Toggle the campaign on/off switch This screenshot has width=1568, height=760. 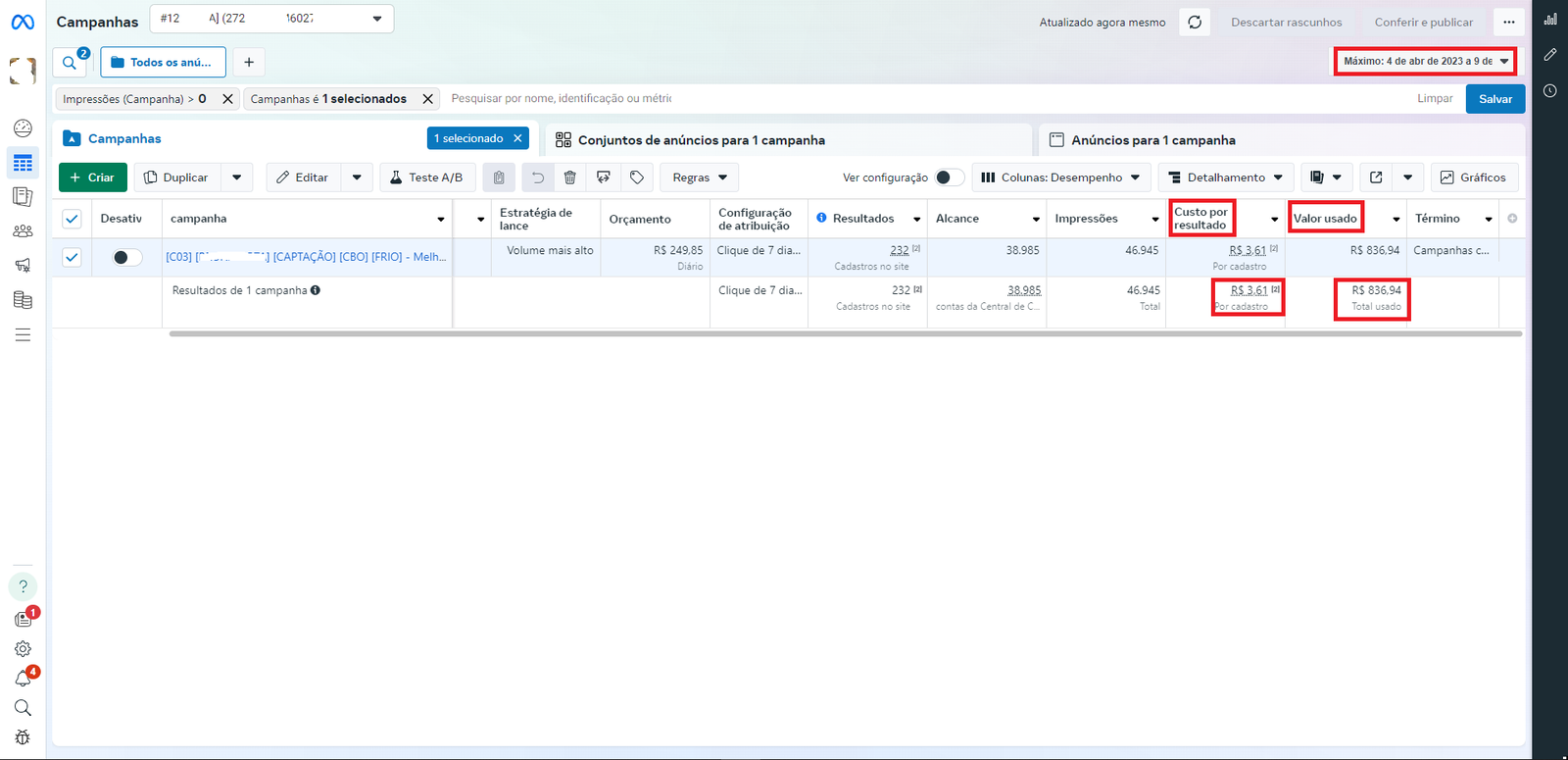[x=126, y=257]
